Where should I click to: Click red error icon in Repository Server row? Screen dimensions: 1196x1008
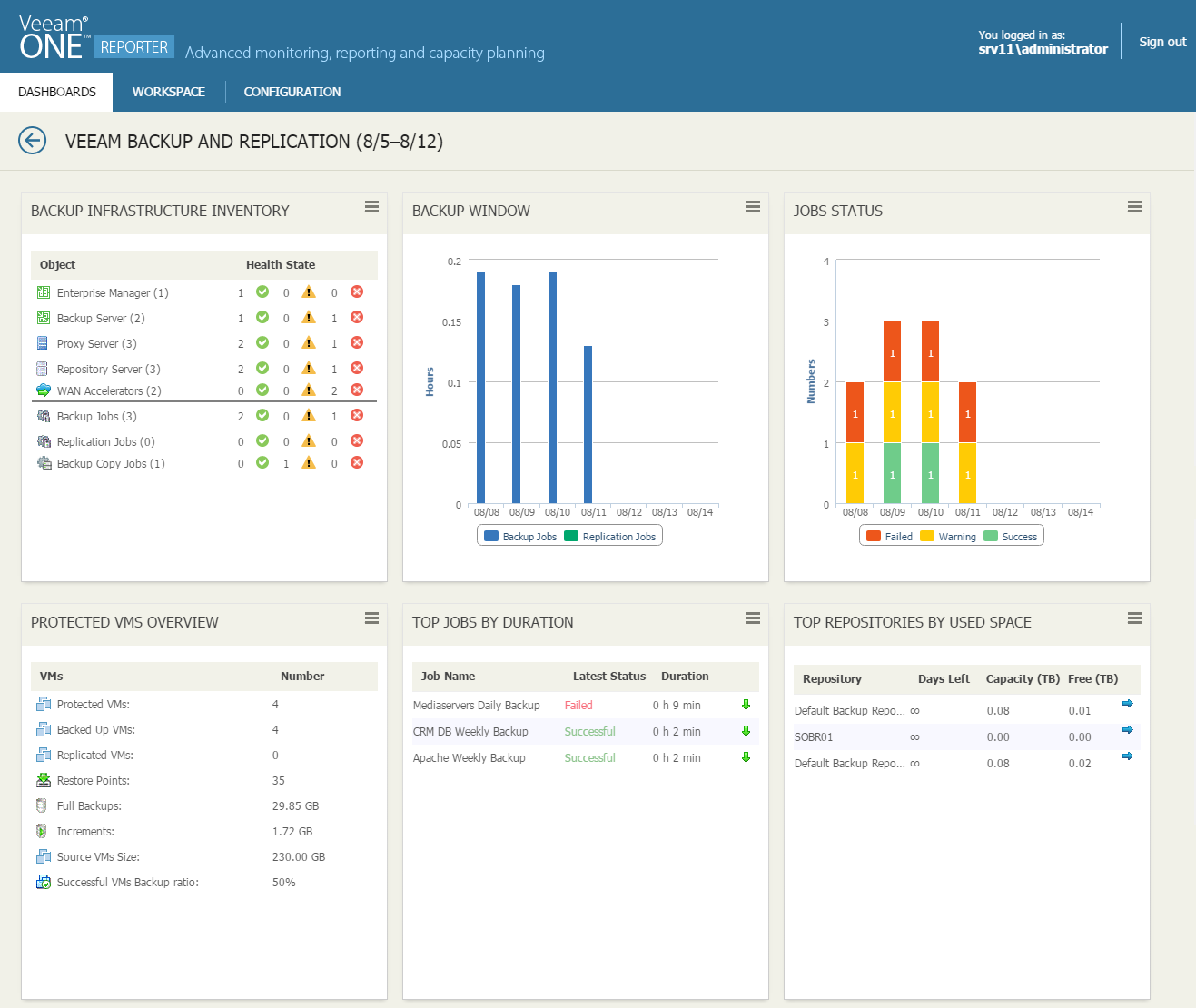click(357, 368)
